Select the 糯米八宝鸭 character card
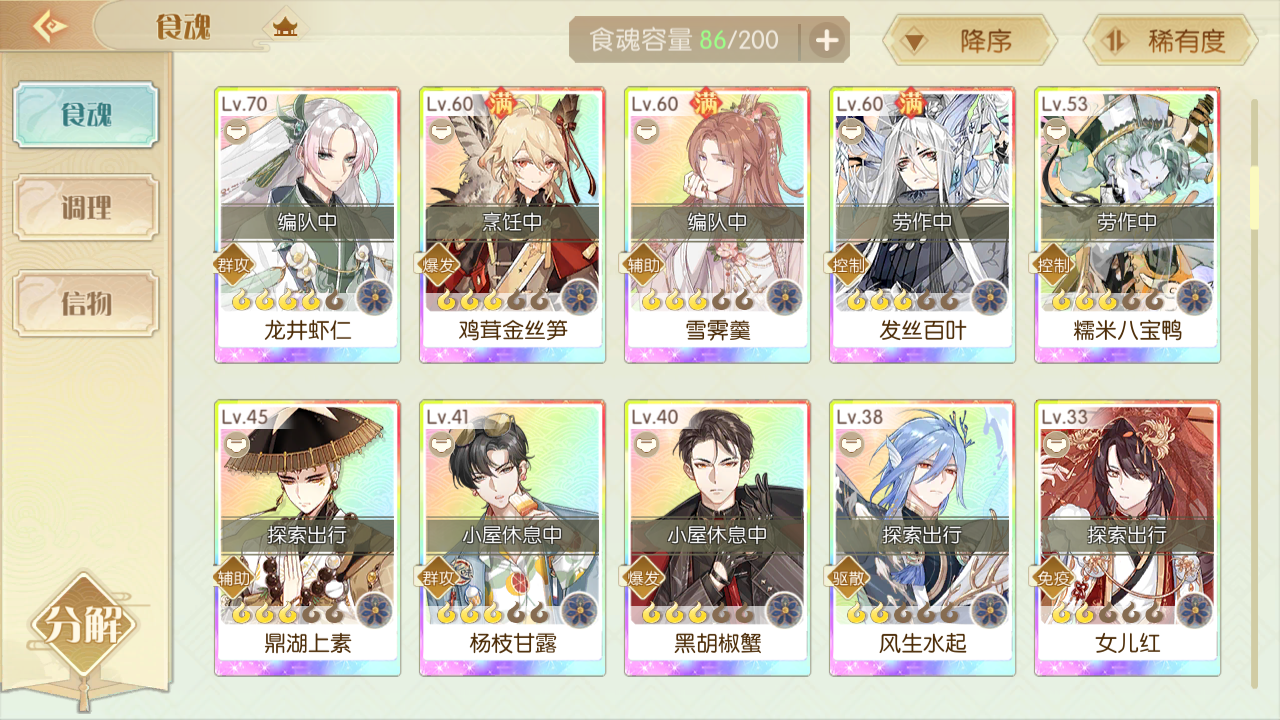The height and width of the screenshot is (720, 1280). [x=1127, y=224]
